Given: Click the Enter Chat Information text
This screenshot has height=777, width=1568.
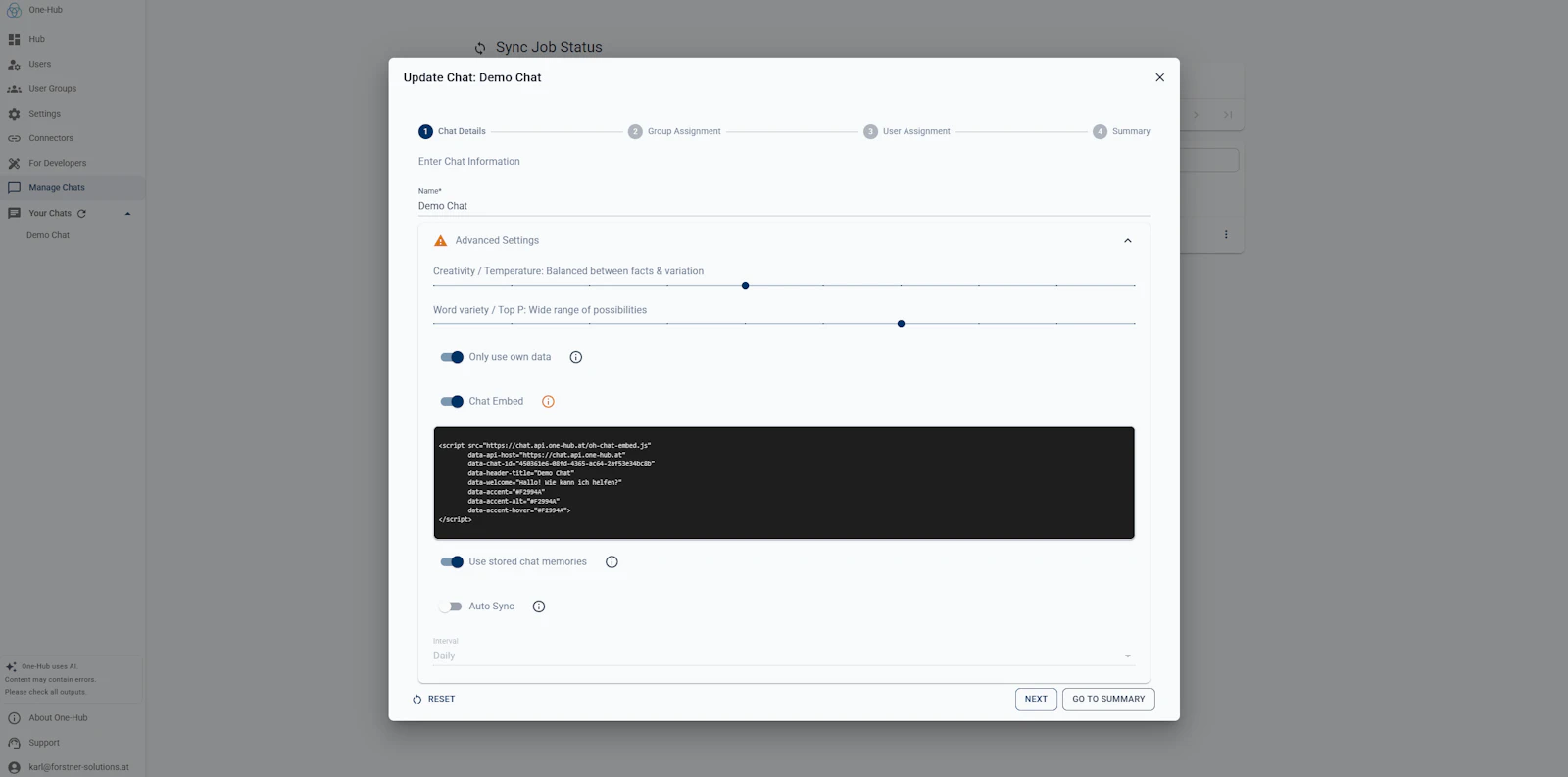Looking at the screenshot, I should 469,162.
